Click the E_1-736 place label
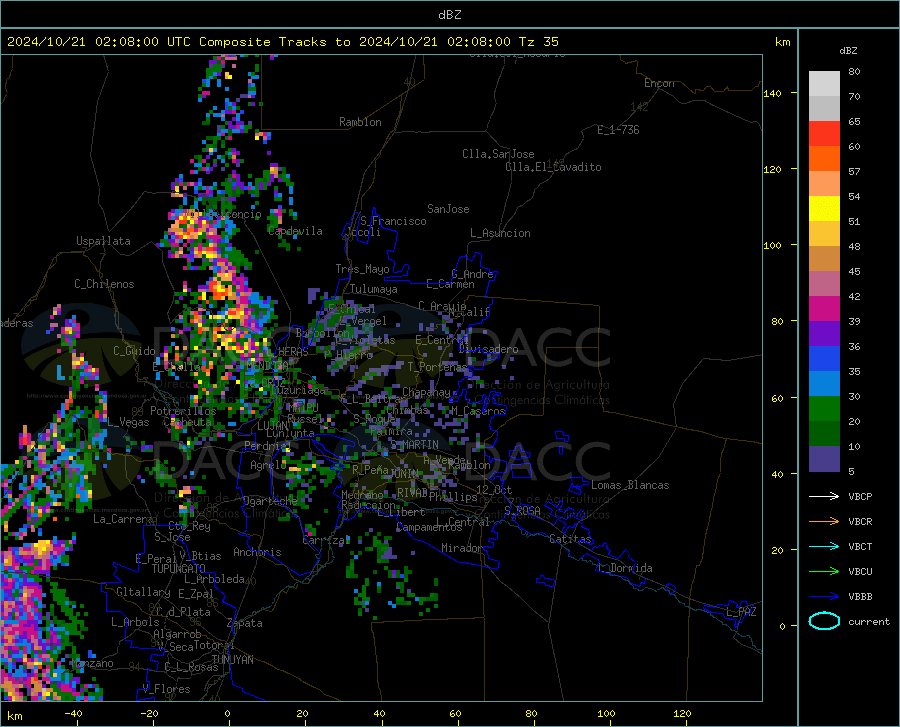This screenshot has height=727, width=900. coord(618,130)
